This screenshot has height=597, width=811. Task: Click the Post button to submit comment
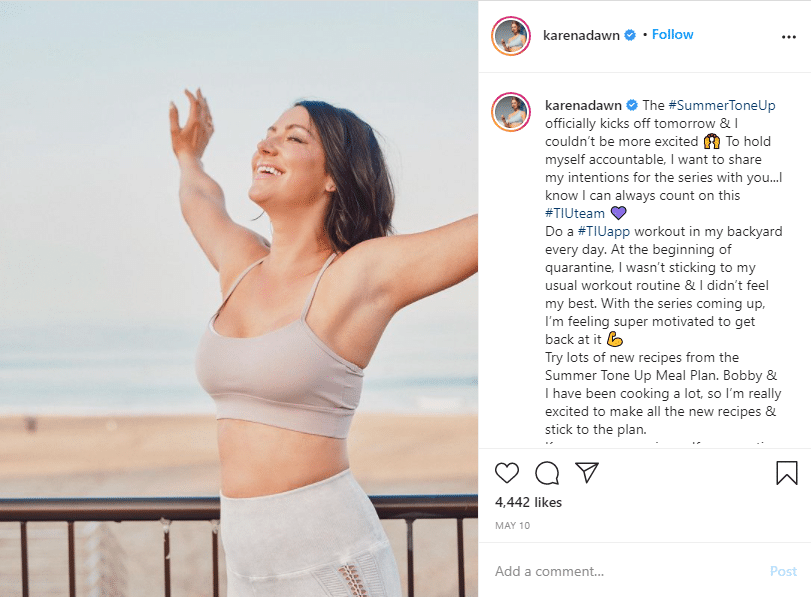click(x=783, y=571)
